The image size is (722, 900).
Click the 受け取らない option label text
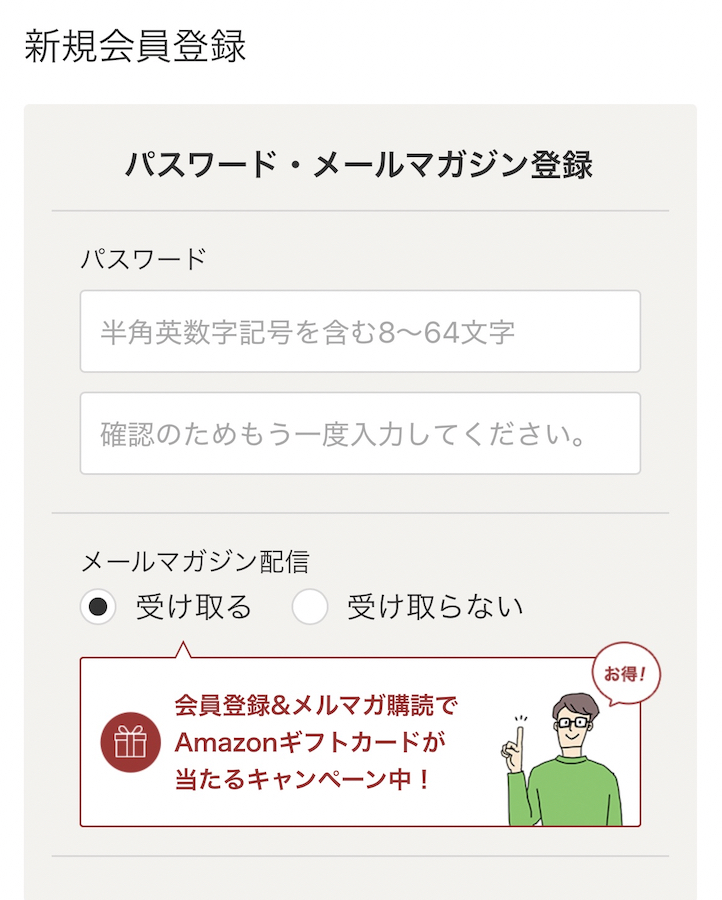point(435,607)
